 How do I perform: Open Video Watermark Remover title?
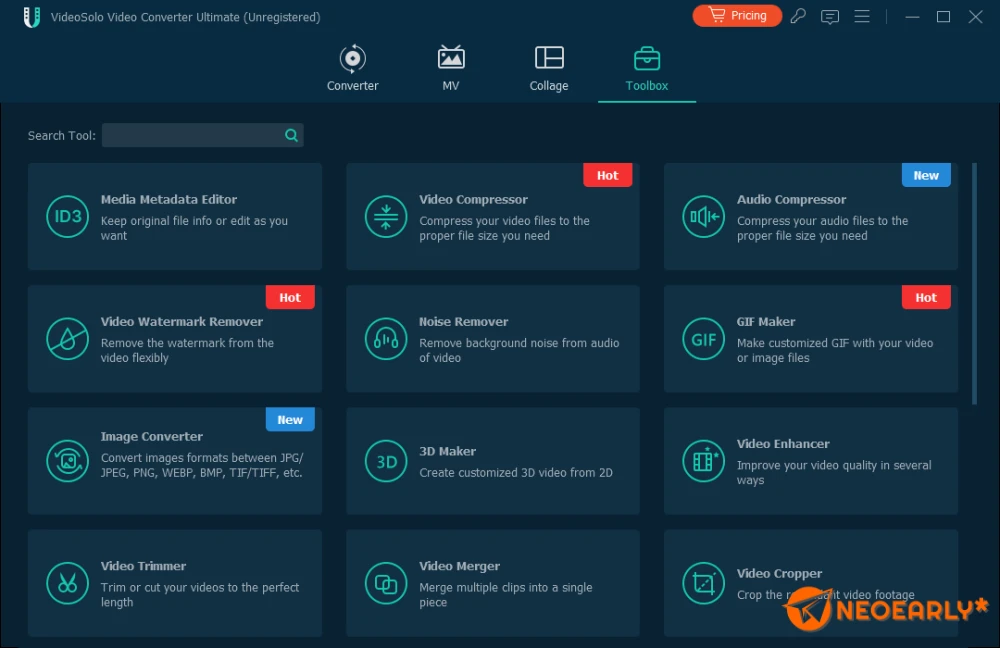click(x=182, y=321)
